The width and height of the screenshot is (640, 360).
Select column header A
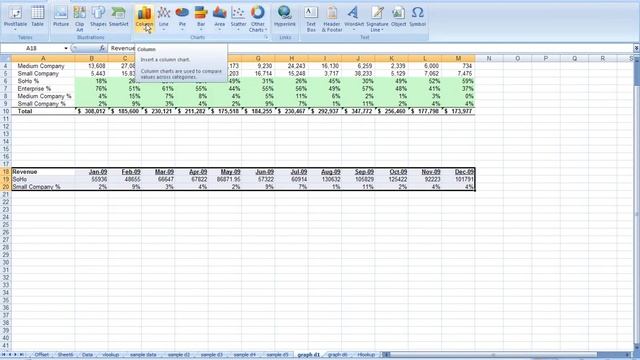[43, 58]
